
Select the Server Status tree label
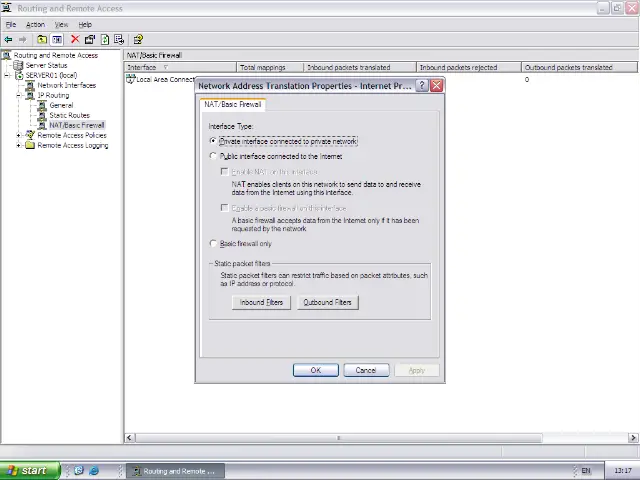(x=46, y=65)
